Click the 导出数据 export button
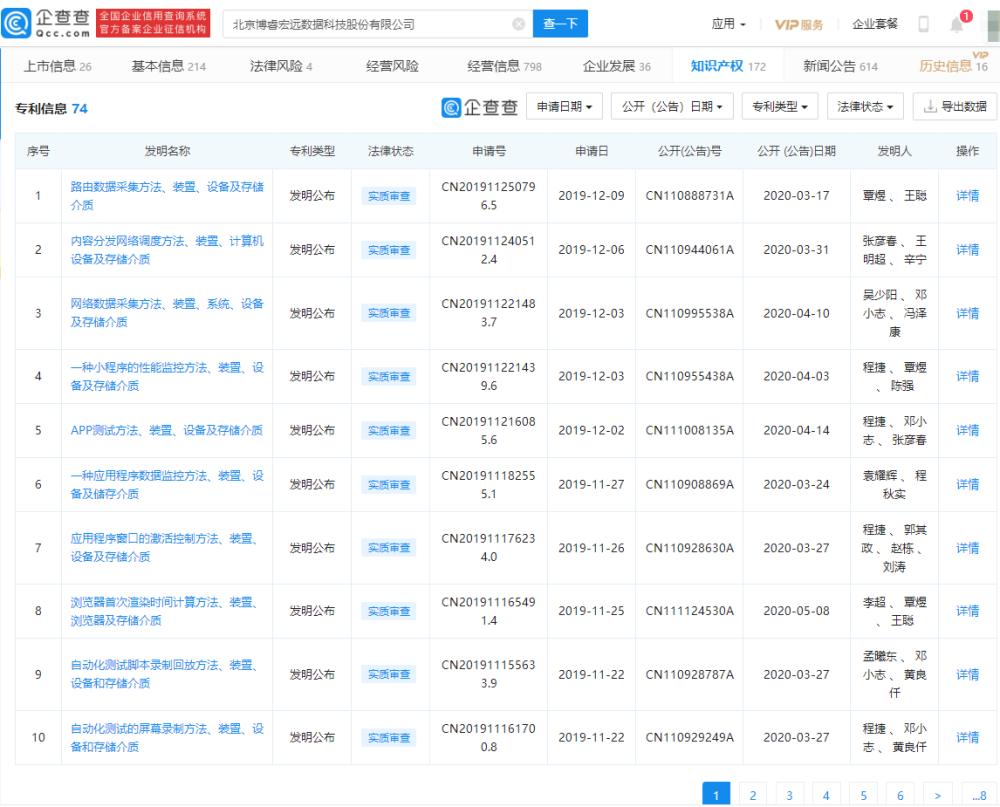 [955, 107]
